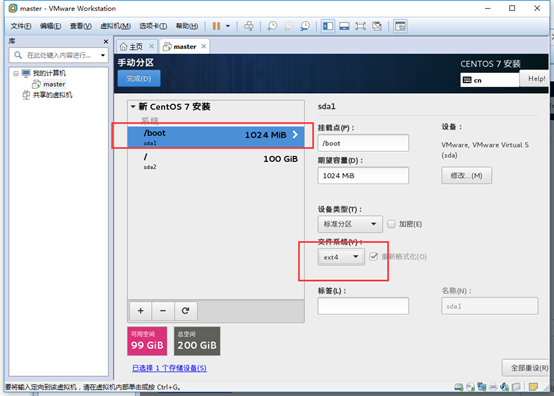The width and height of the screenshot is (554, 396).
Task: Toggle the 加密(E) encryption checkbox
Action: tap(391, 224)
